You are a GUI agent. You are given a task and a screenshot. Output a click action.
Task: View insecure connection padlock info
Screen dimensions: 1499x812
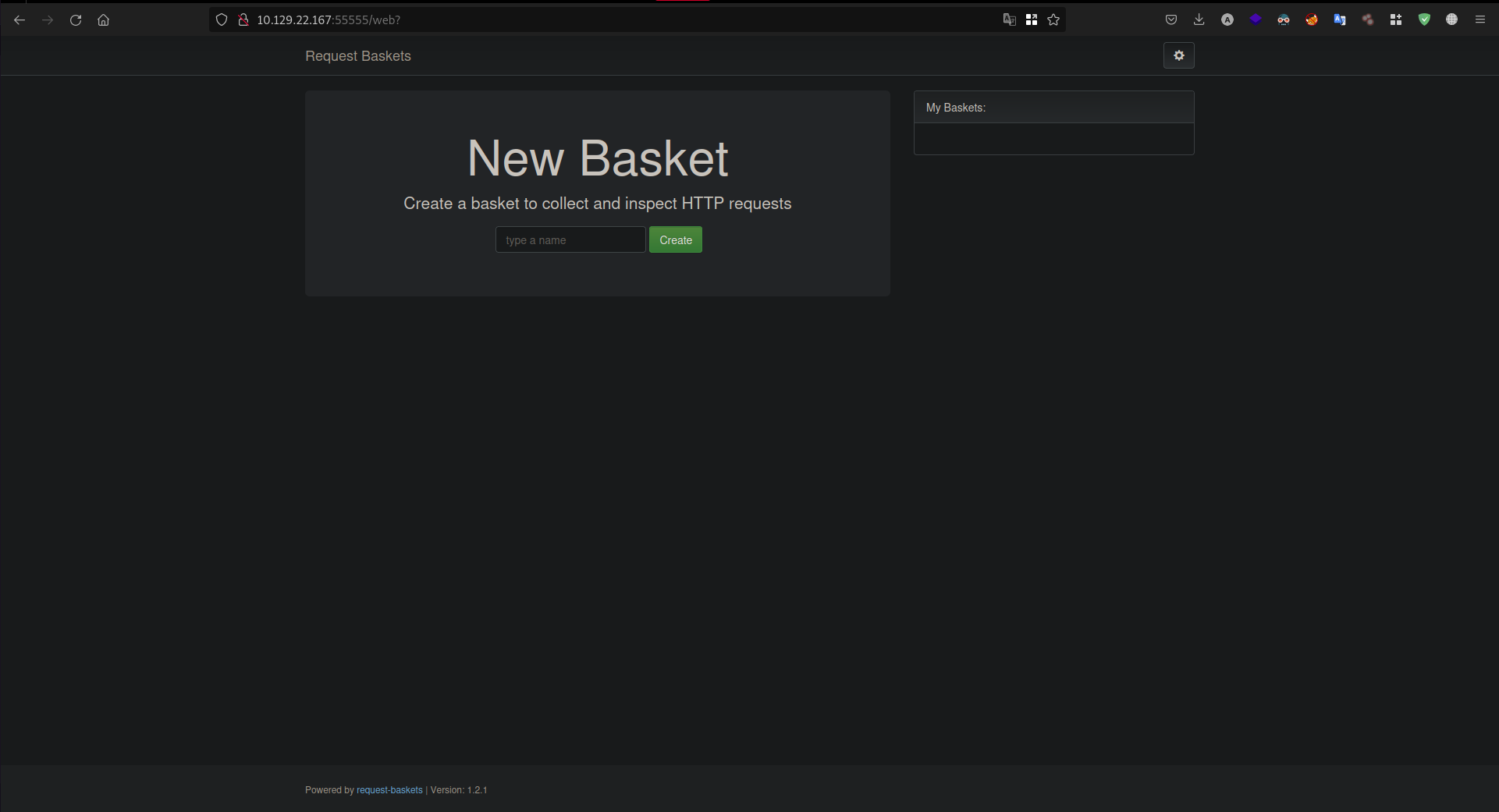pyautogui.click(x=243, y=20)
